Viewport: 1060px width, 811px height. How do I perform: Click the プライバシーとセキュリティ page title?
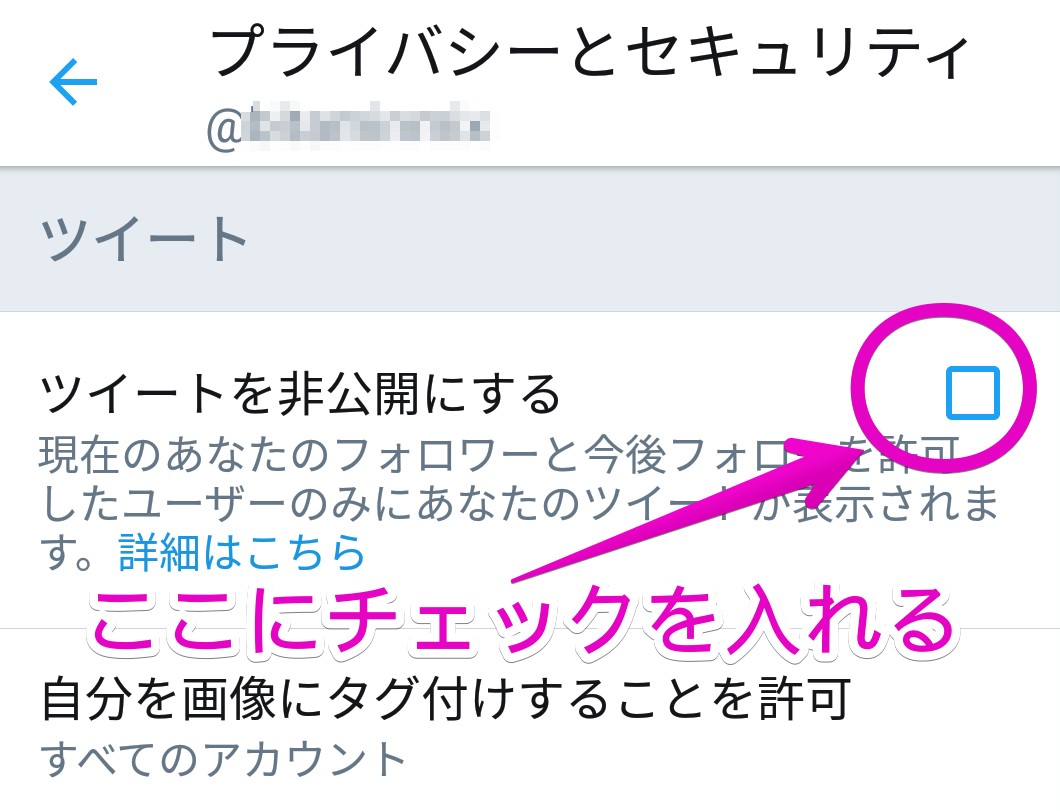591,53
